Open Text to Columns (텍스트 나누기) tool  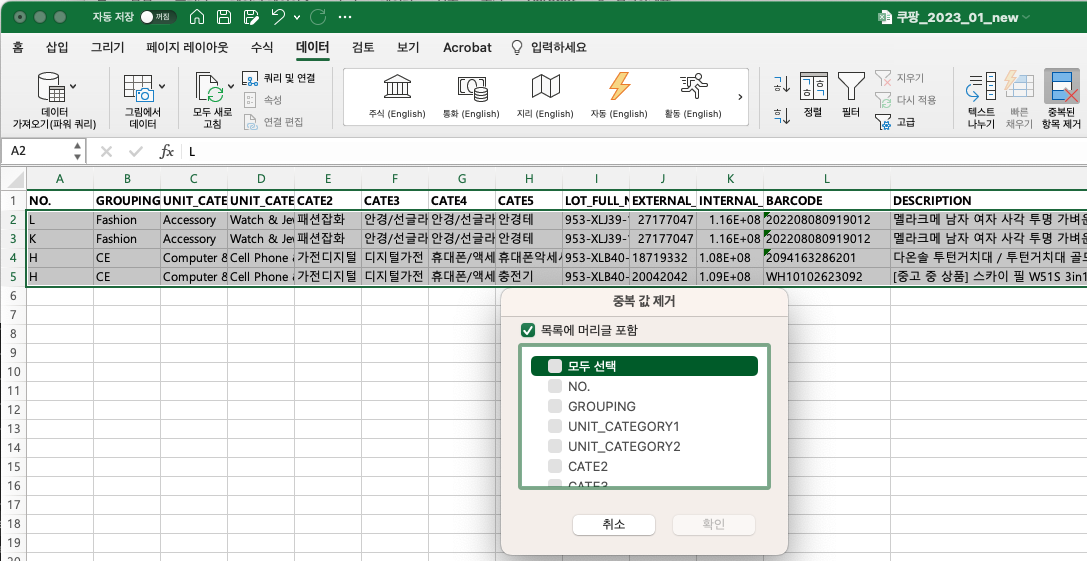pos(981,88)
